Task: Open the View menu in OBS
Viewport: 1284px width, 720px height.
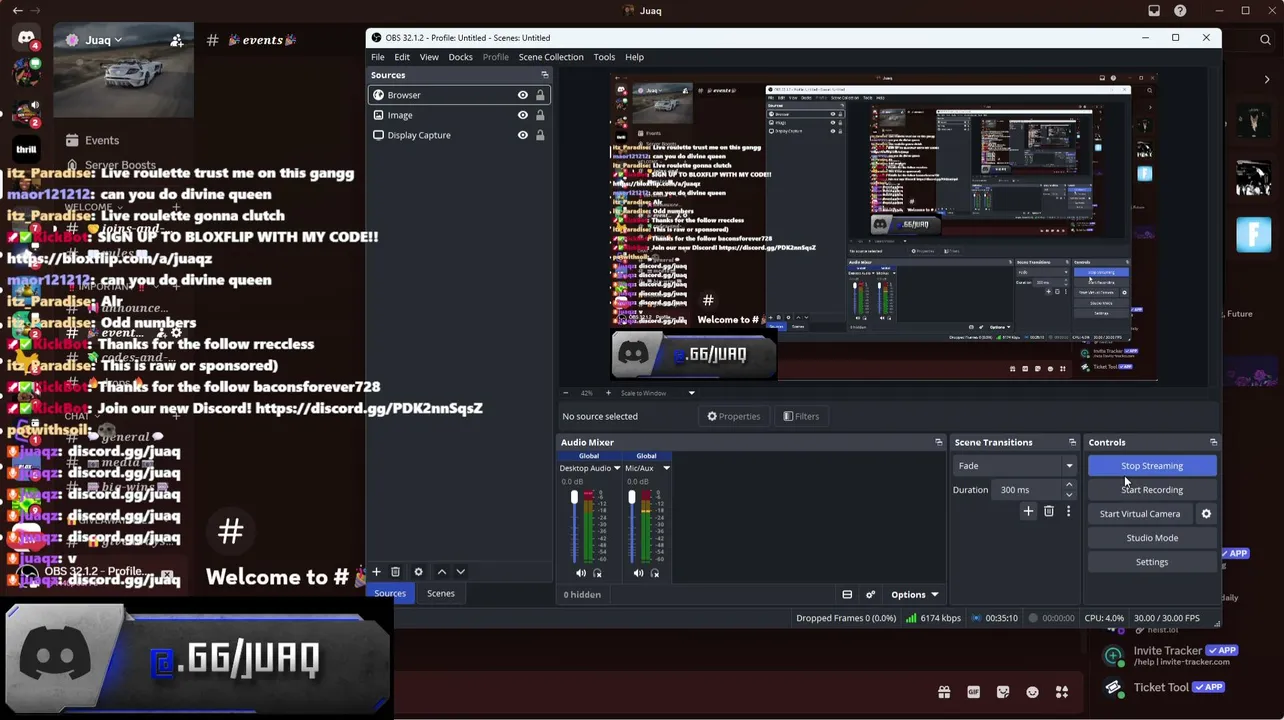Action: [429, 57]
